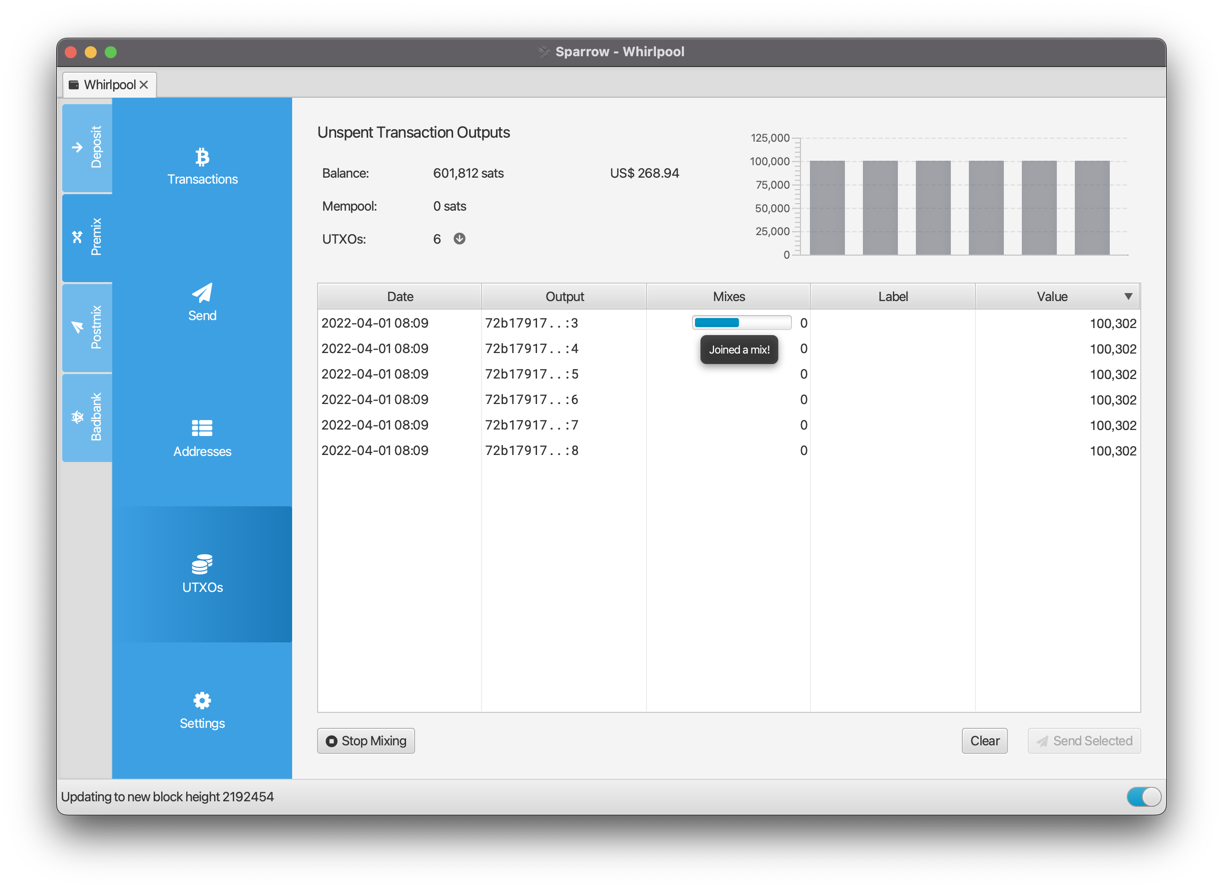Switch to the Deposit wallet tab
Screen dimensions: 1222x889
pos(87,147)
